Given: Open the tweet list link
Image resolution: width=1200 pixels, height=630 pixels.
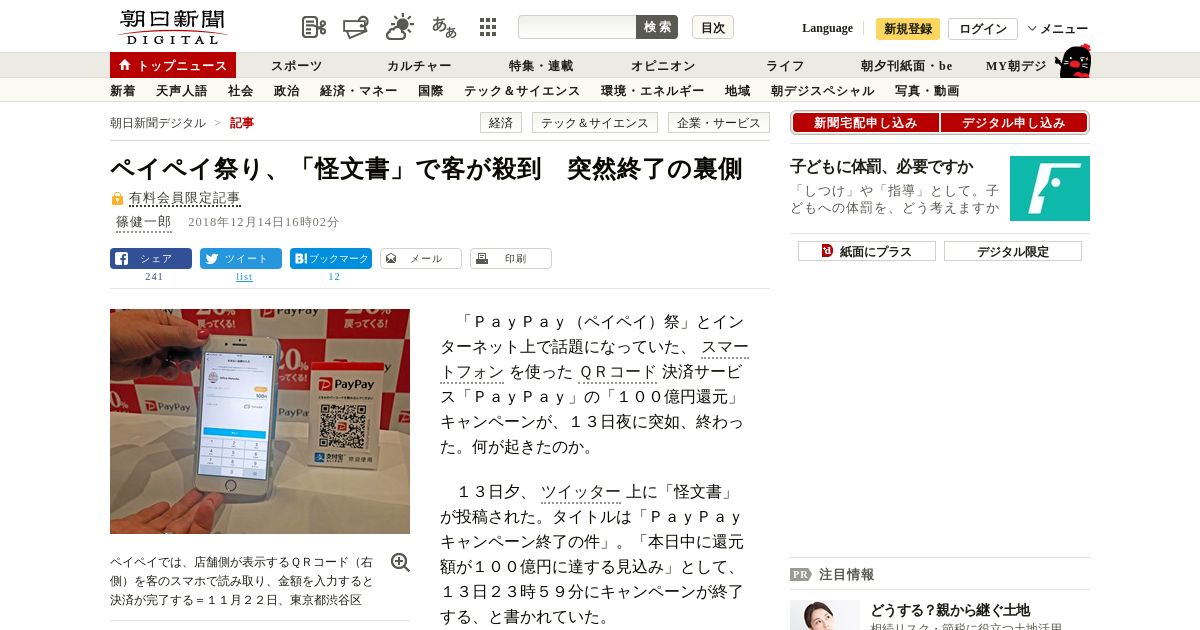Looking at the screenshot, I should [x=244, y=277].
